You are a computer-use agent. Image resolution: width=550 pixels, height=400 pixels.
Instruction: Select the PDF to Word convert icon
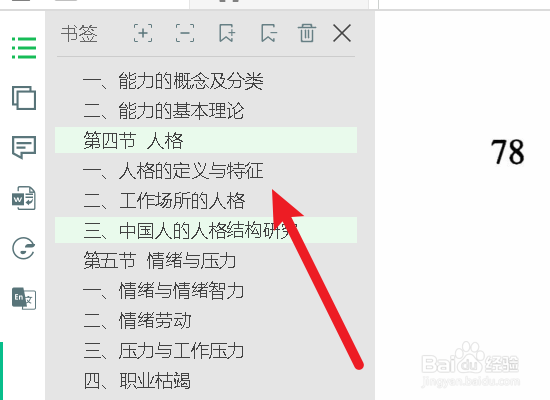(x=24, y=198)
